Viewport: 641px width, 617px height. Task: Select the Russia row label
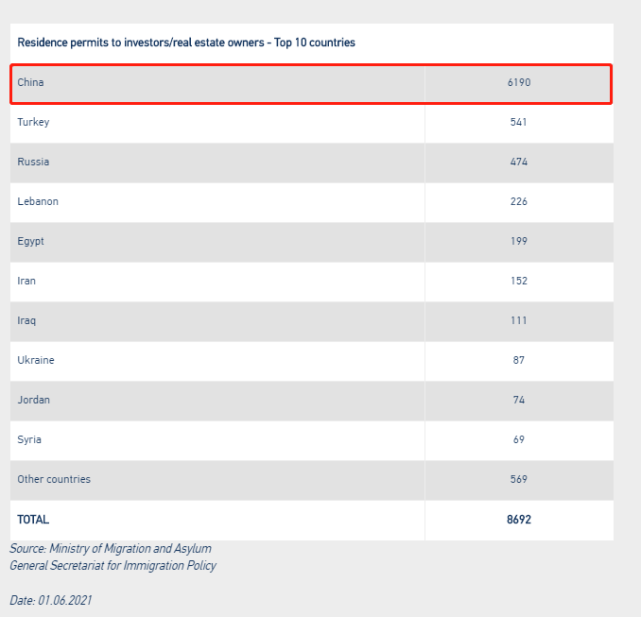tap(33, 162)
